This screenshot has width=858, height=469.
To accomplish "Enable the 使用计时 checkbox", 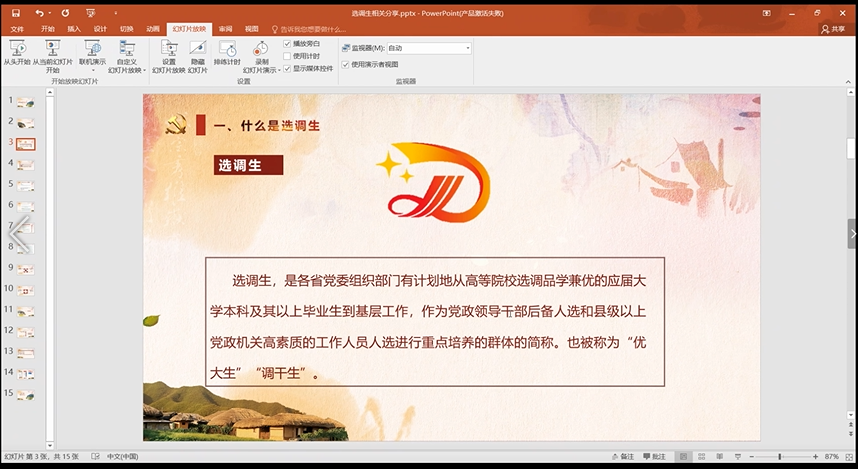I will click(x=288, y=56).
